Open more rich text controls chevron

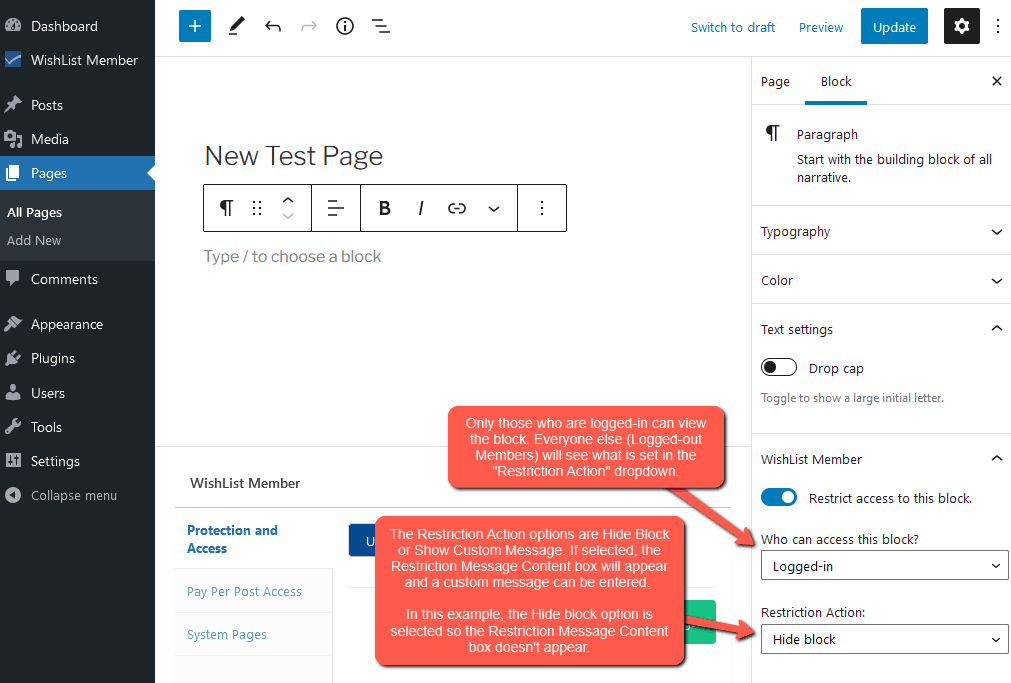coord(494,208)
